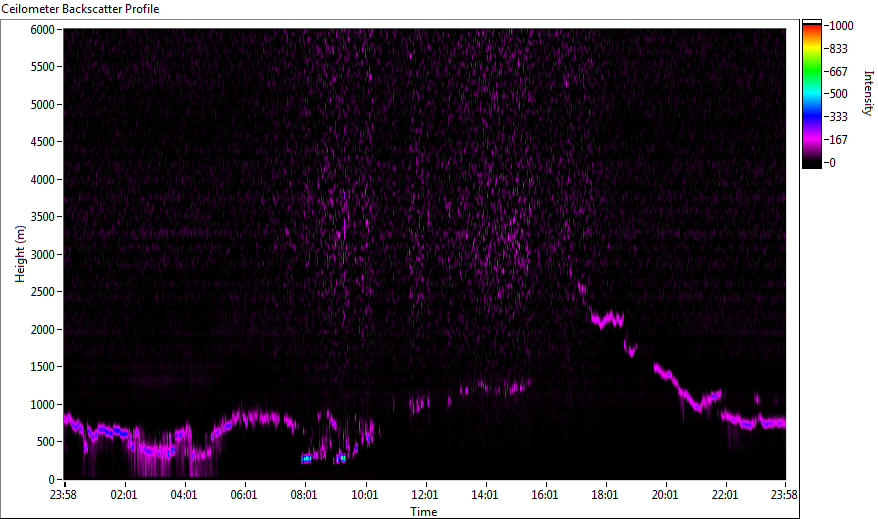Image resolution: width=878 pixels, height=519 pixels.
Task: Click the 3500 height axis value
Action: pos(43,217)
